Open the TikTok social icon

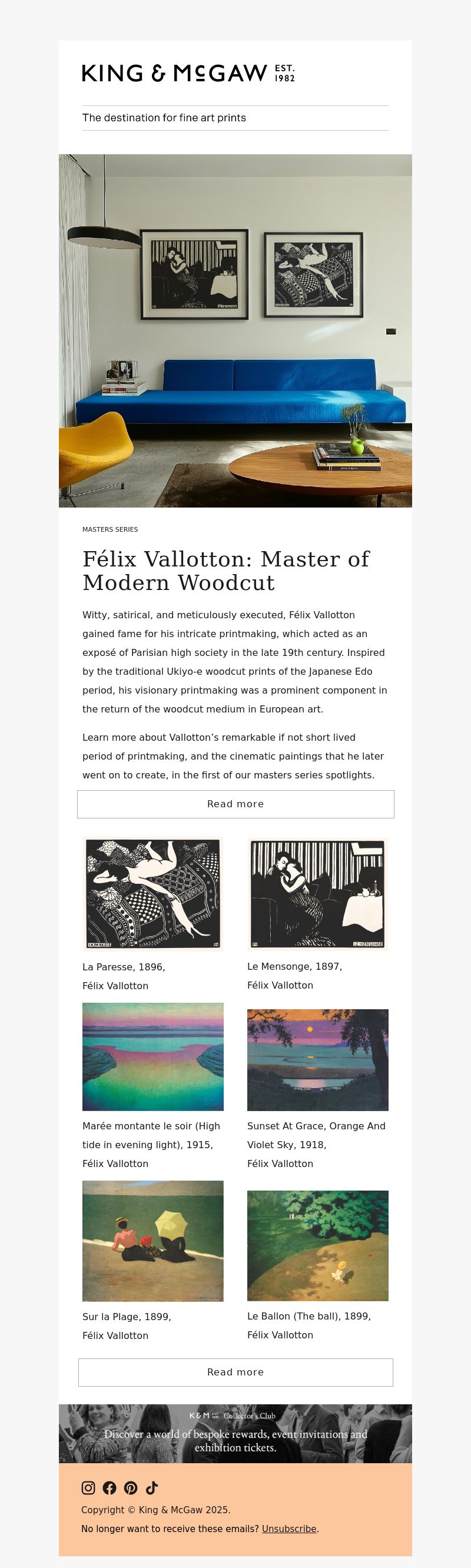(152, 1488)
